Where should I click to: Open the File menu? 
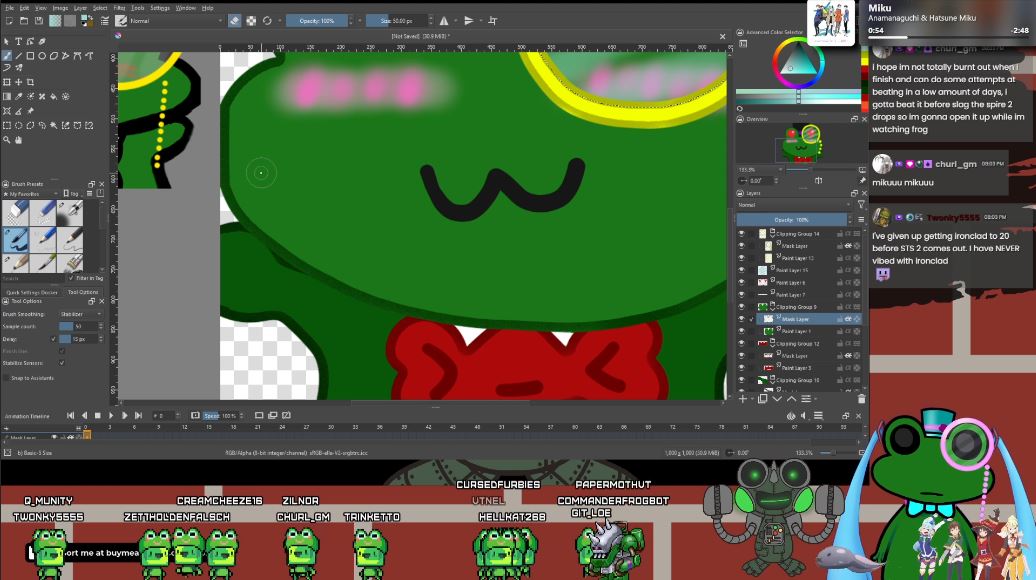point(7,8)
